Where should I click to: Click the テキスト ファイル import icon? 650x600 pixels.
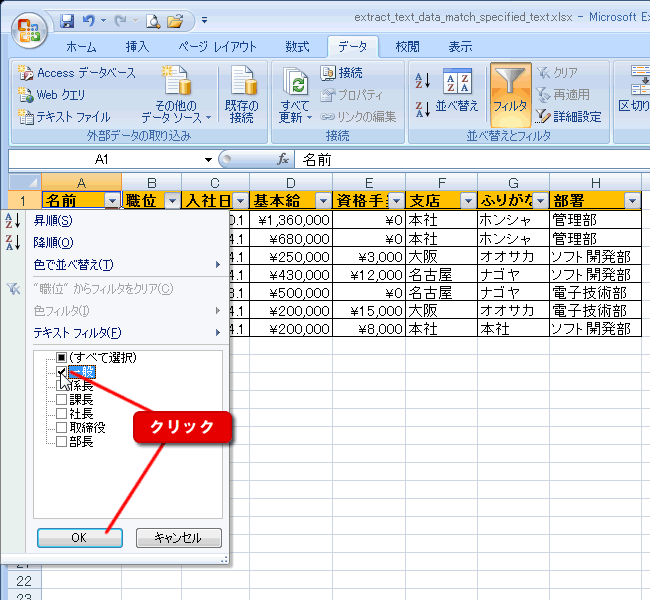coord(25,117)
